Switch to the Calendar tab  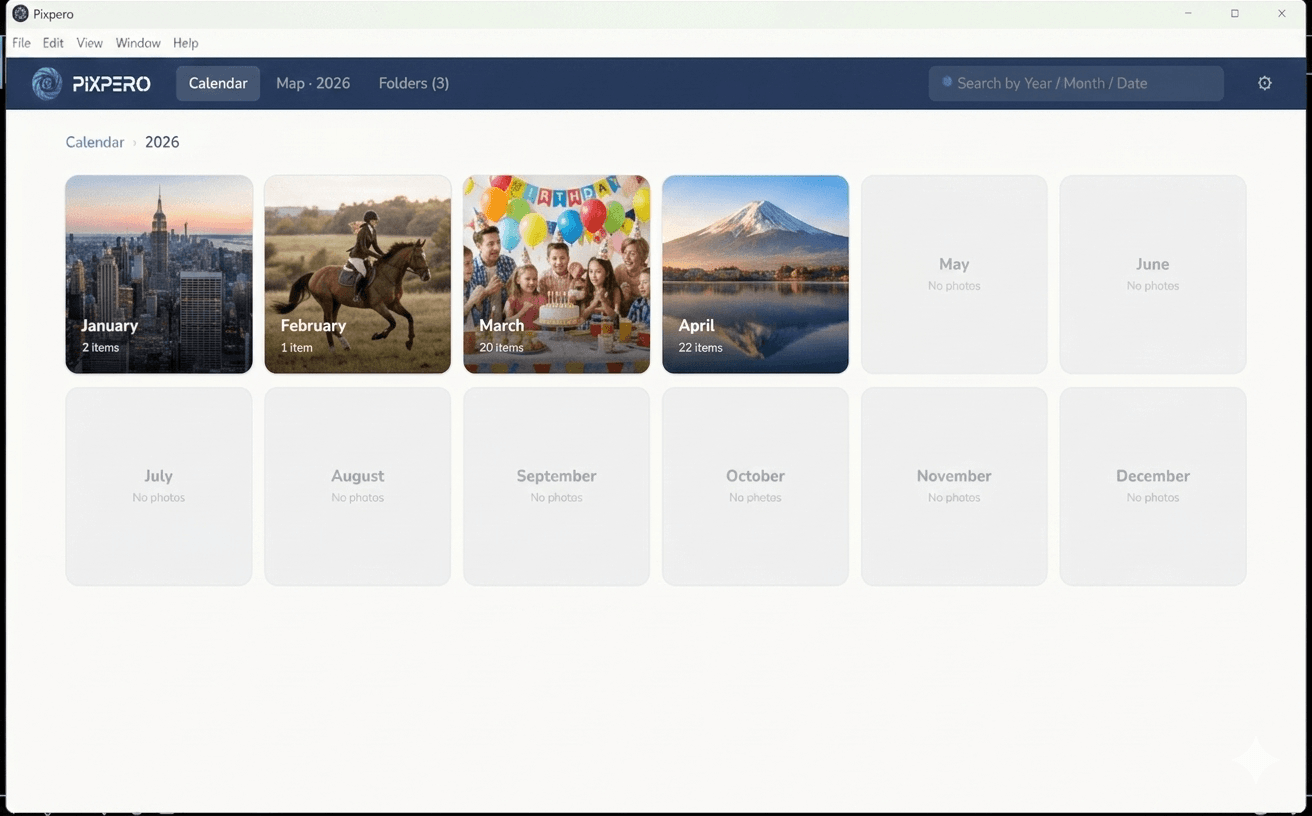pos(218,83)
